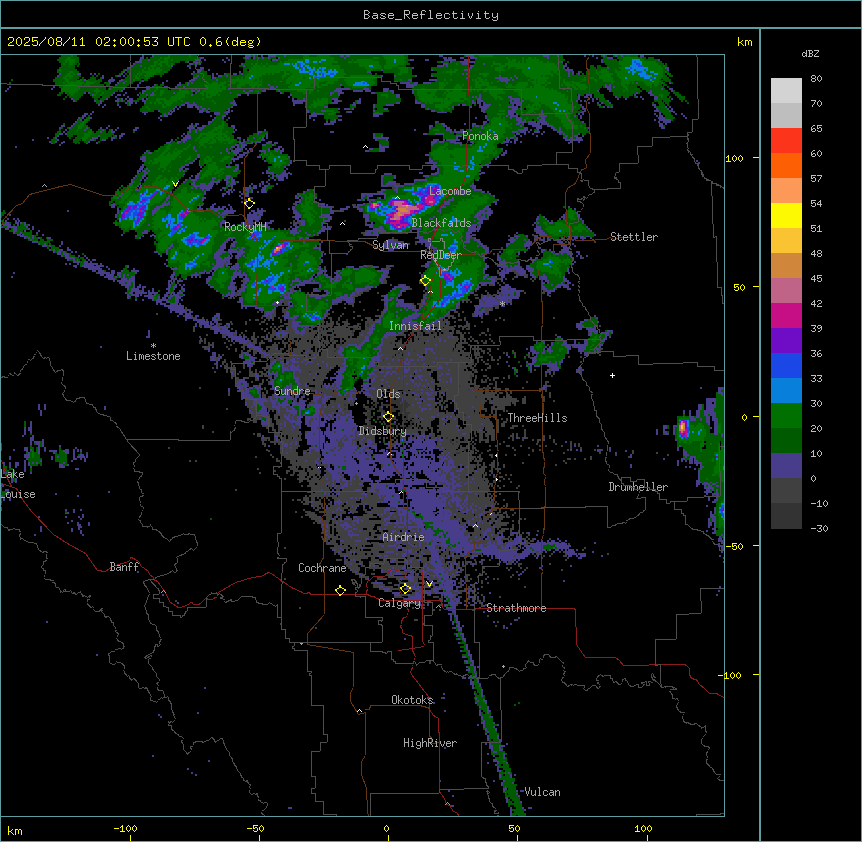Image resolution: width=862 pixels, height=842 pixels.
Task: Click the 65 value in the dBZ legend
Action: click(x=816, y=129)
